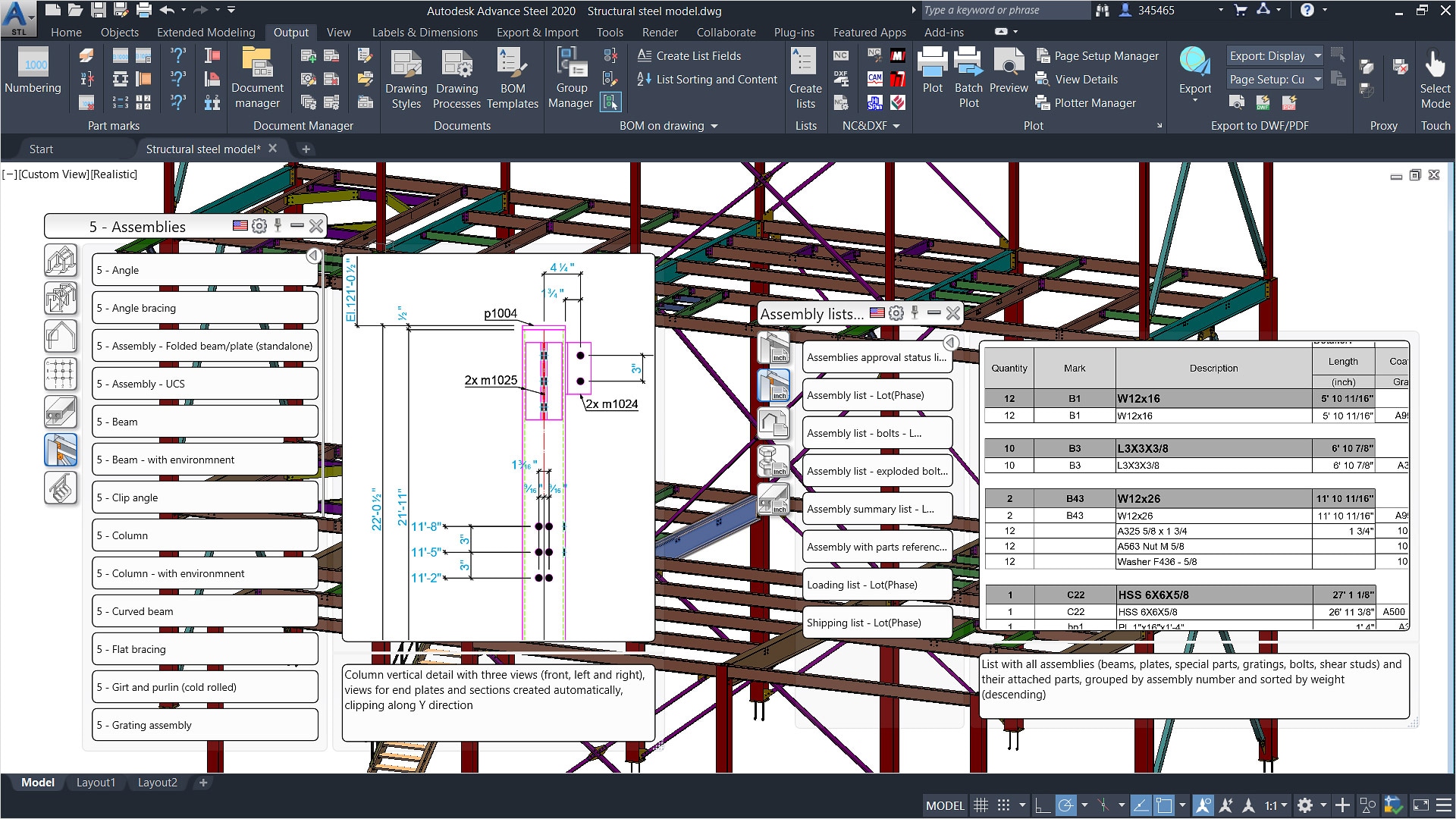
Task: Switch to the Layout1 tab
Action: click(x=96, y=782)
